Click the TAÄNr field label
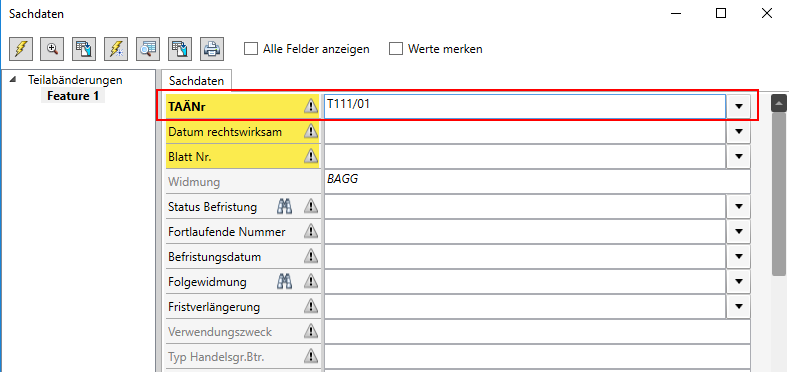This screenshot has width=789, height=372. tap(187, 107)
